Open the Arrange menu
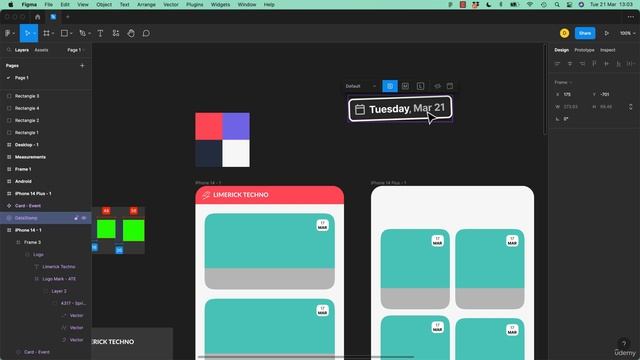Image resolution: width=640 pixels, height=360 pixels. tap(146, 4)
